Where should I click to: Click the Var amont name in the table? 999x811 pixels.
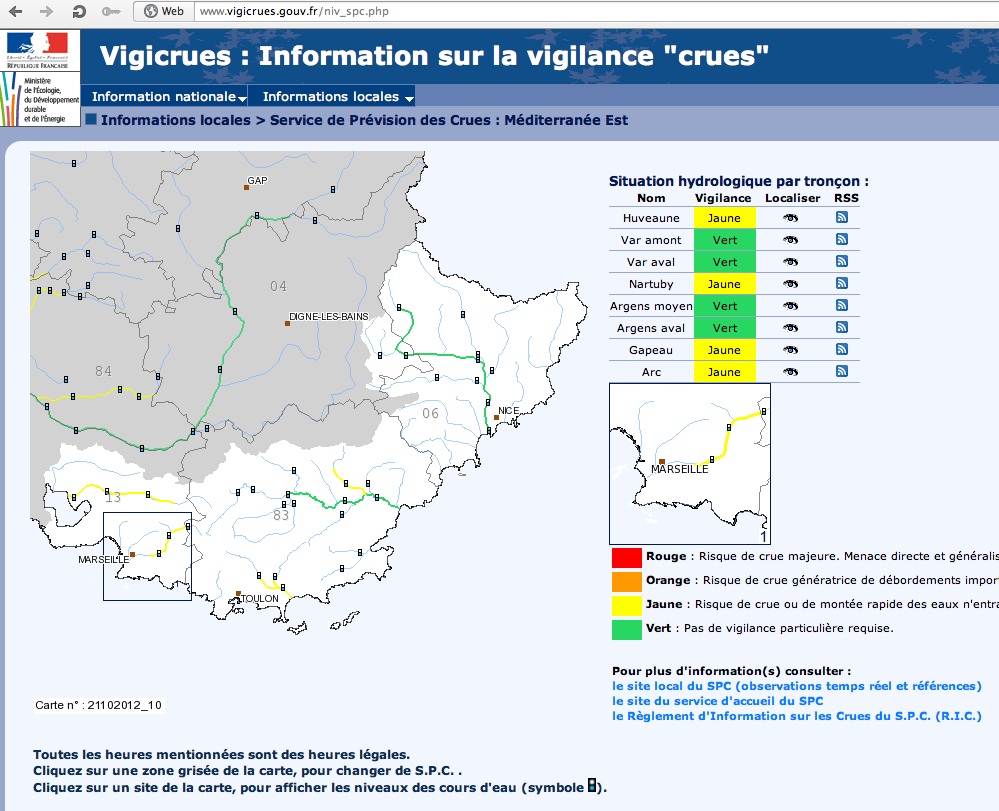pos(651,240)
